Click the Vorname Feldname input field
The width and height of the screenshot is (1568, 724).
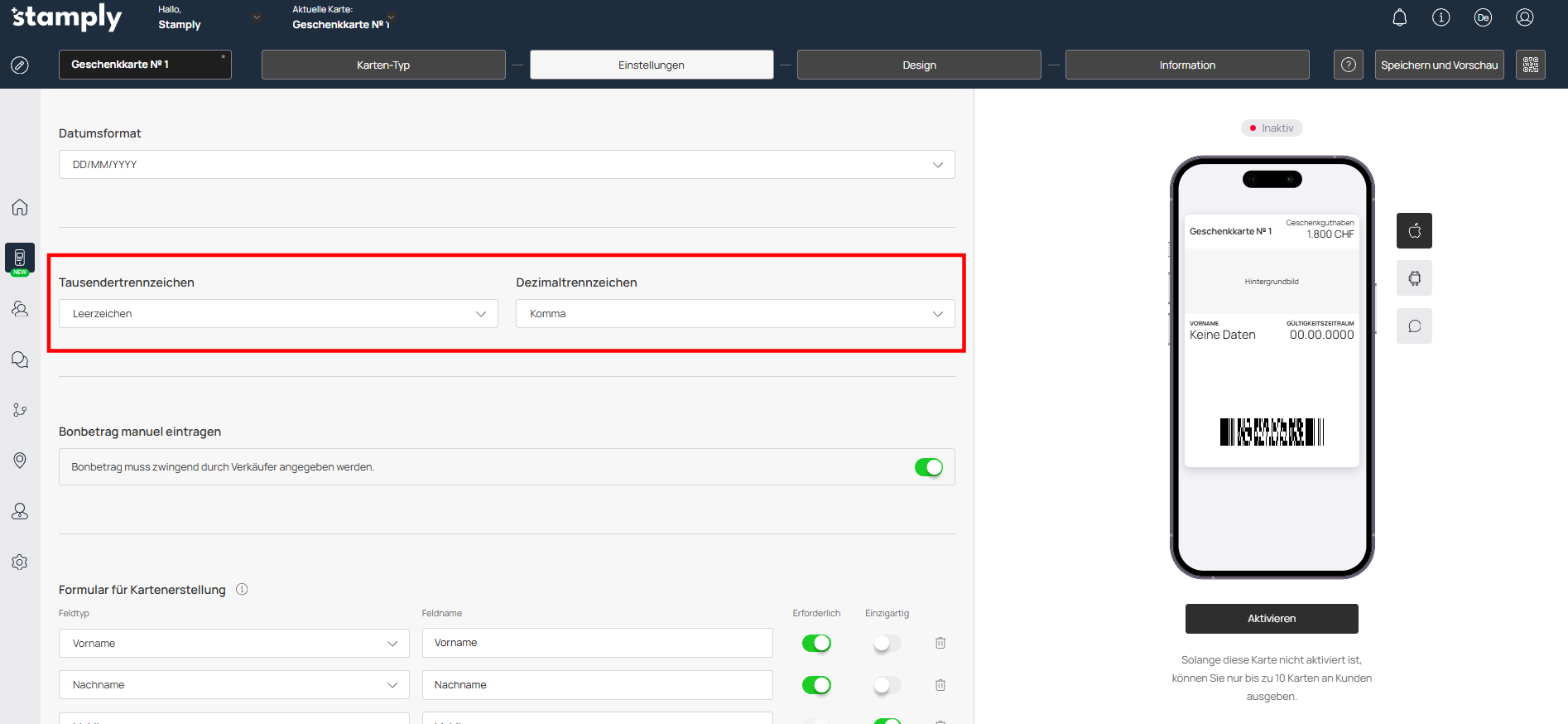(x=596, y=643)
